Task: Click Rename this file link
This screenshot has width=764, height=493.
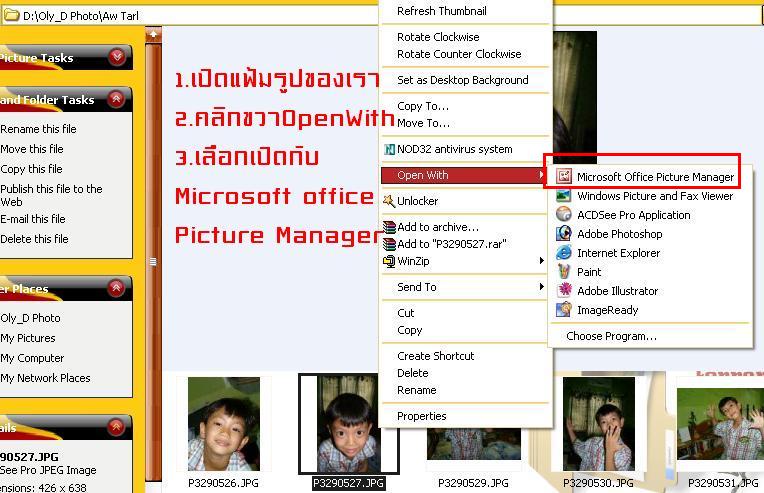Action: pyautogui.click(x=38, y=129)
